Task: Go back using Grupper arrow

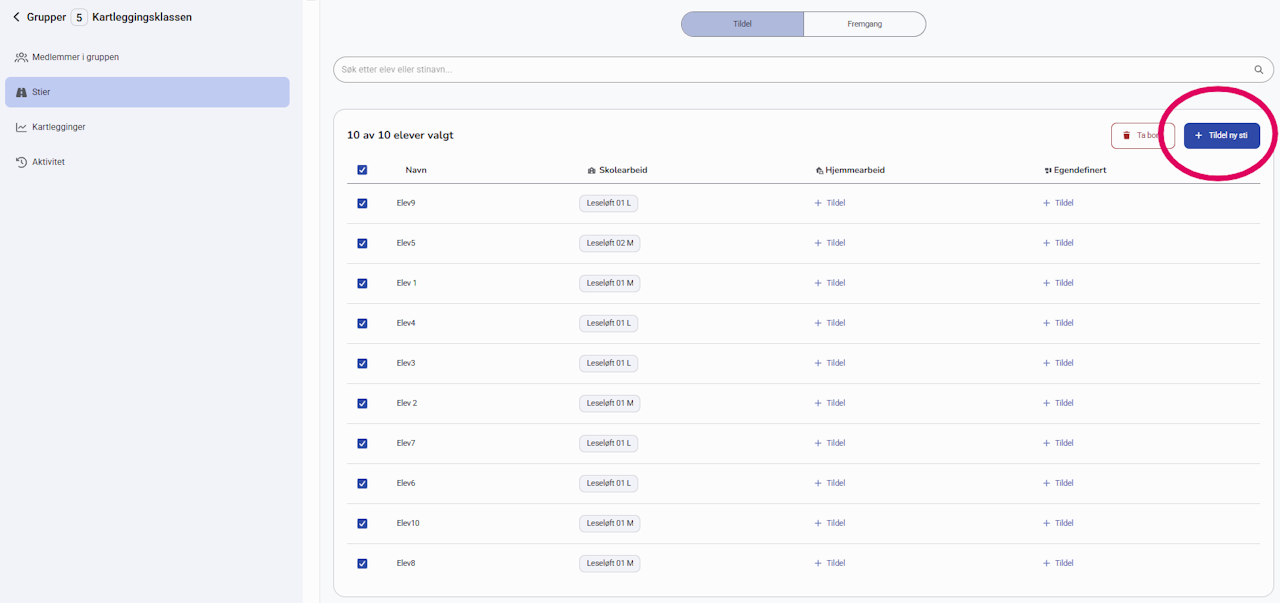Action: click(x=16, y=17)
